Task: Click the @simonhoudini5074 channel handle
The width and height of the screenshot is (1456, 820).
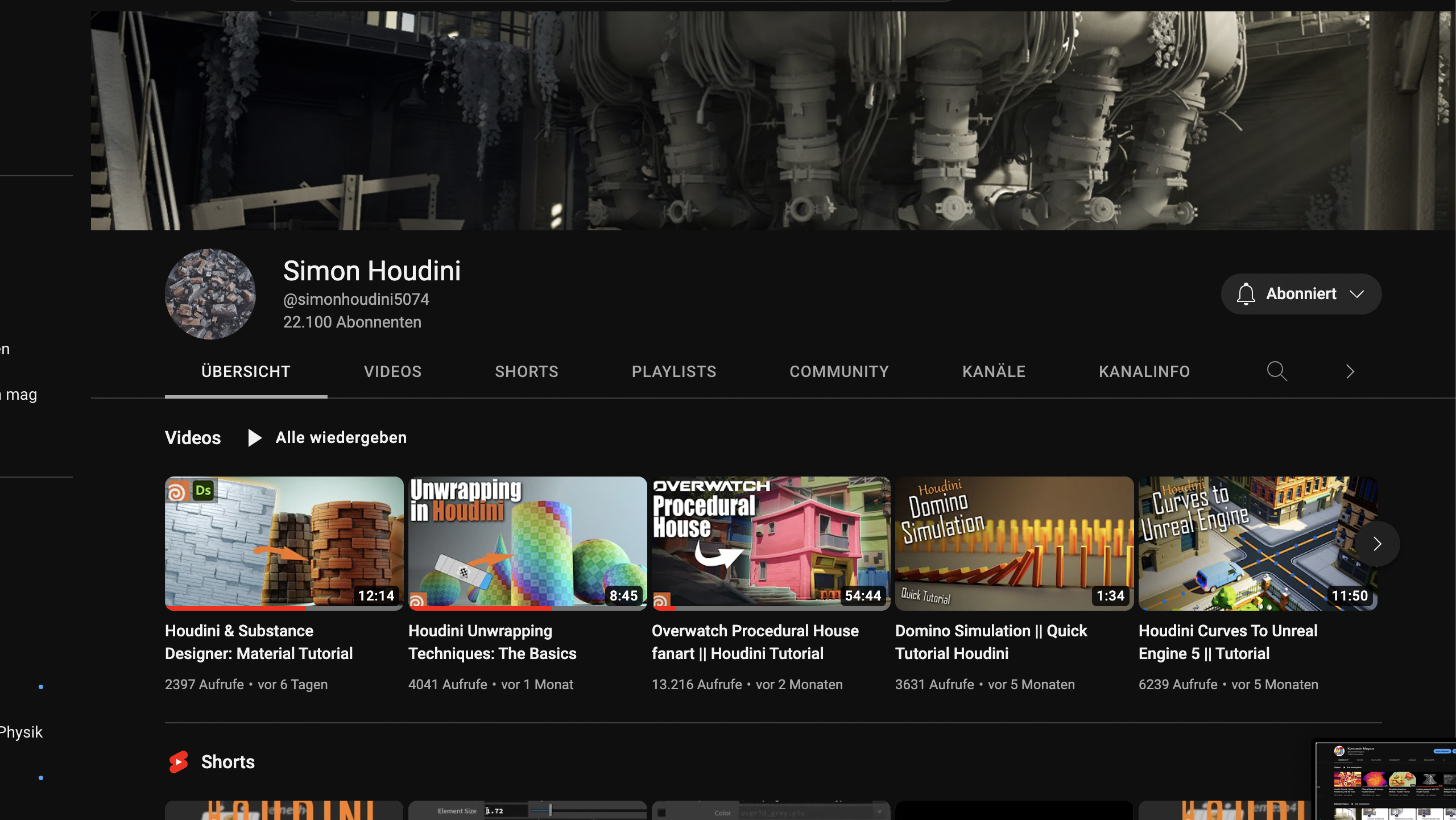Action: pos(356,299)
